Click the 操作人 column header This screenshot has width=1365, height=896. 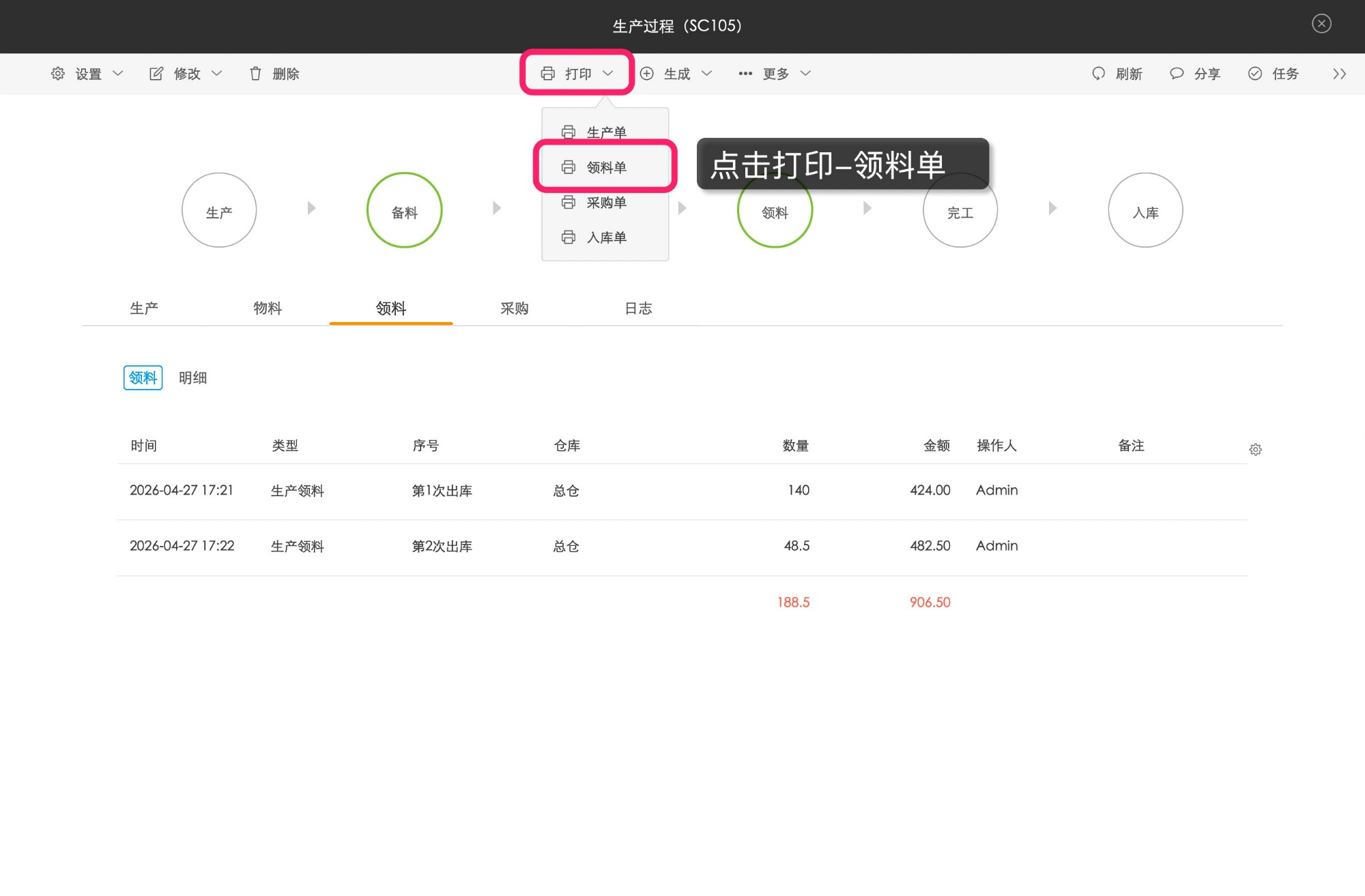[997, 446]
